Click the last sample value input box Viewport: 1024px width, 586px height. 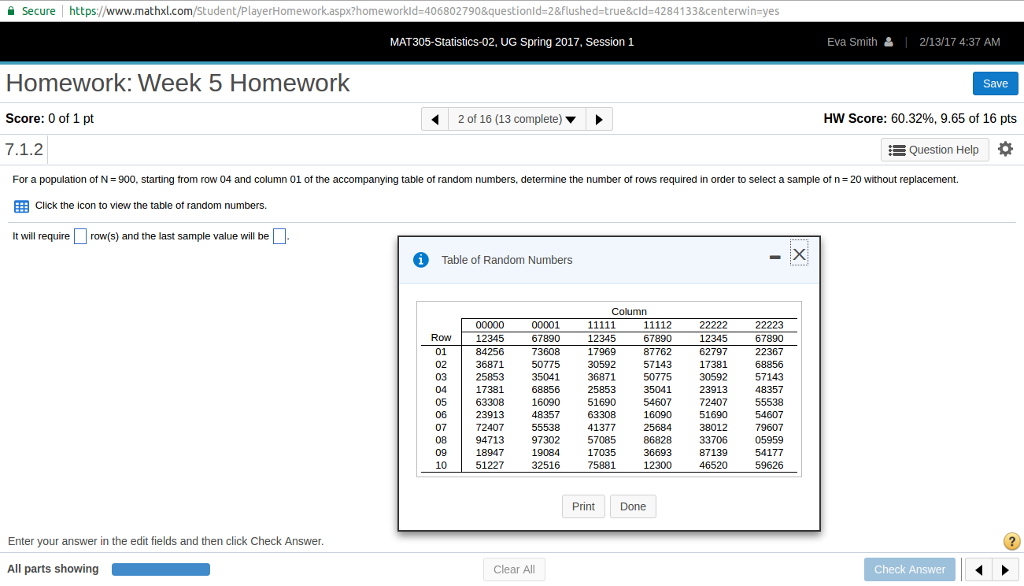pyautogui.click(x=280, y=236)
